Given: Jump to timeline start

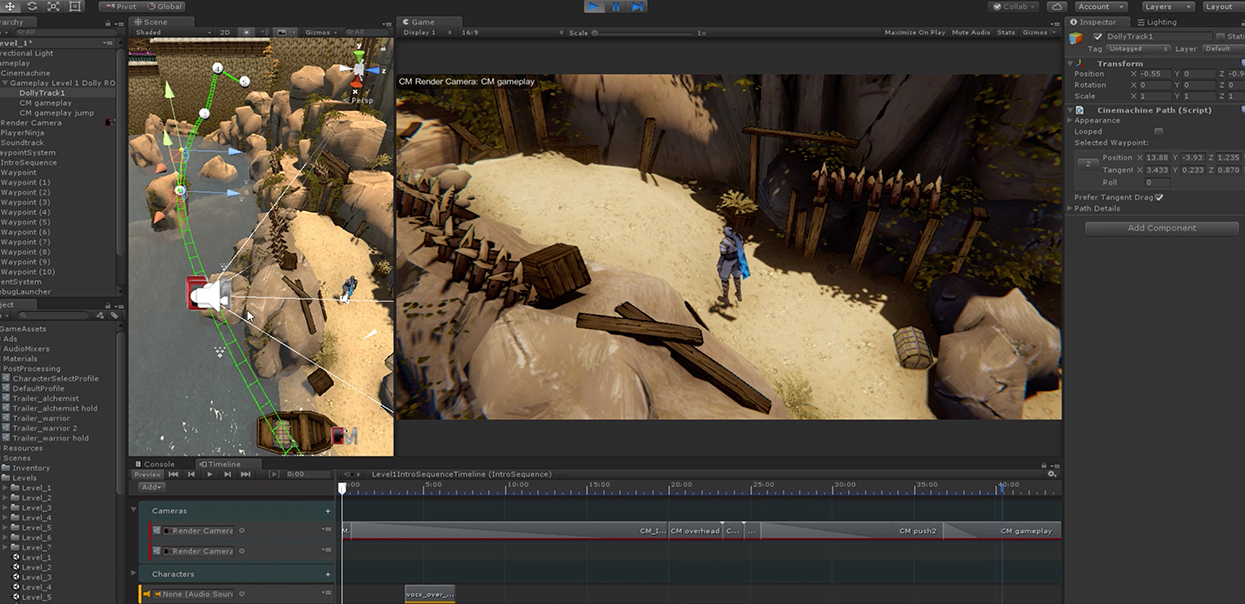Looking at the screenshot, I should 173,474.
